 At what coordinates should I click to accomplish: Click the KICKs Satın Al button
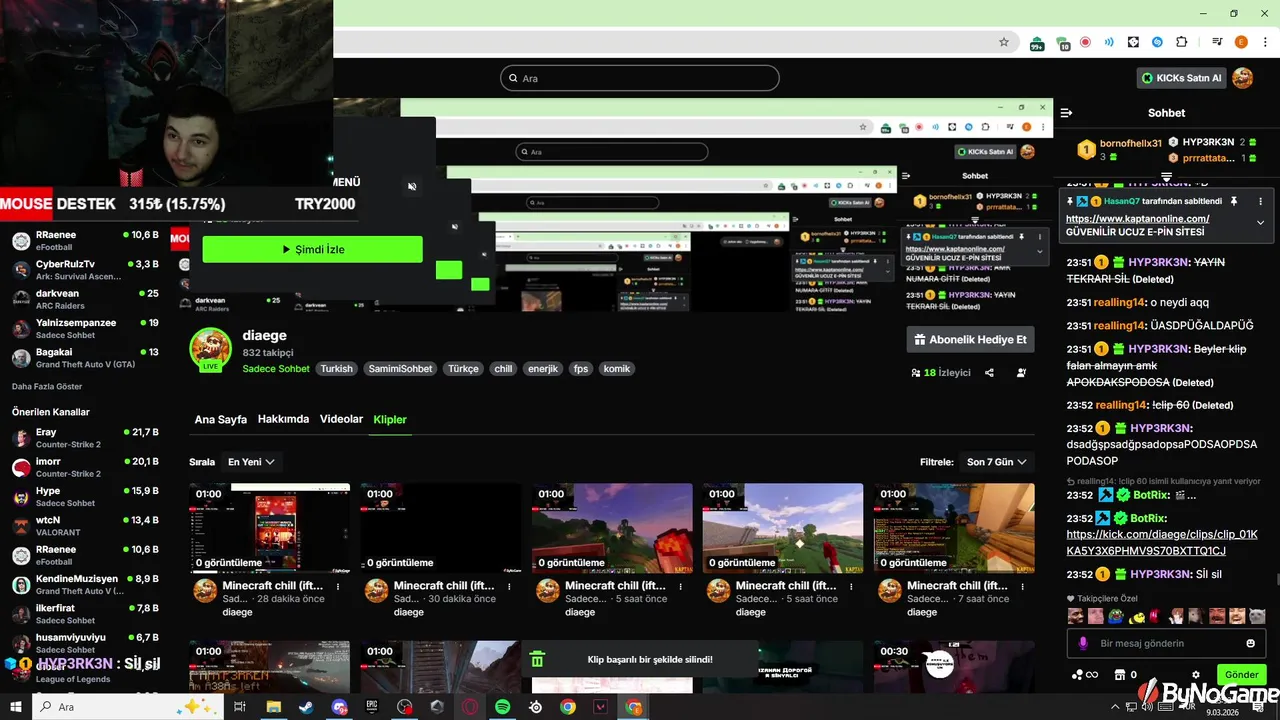click(1181, 78)
